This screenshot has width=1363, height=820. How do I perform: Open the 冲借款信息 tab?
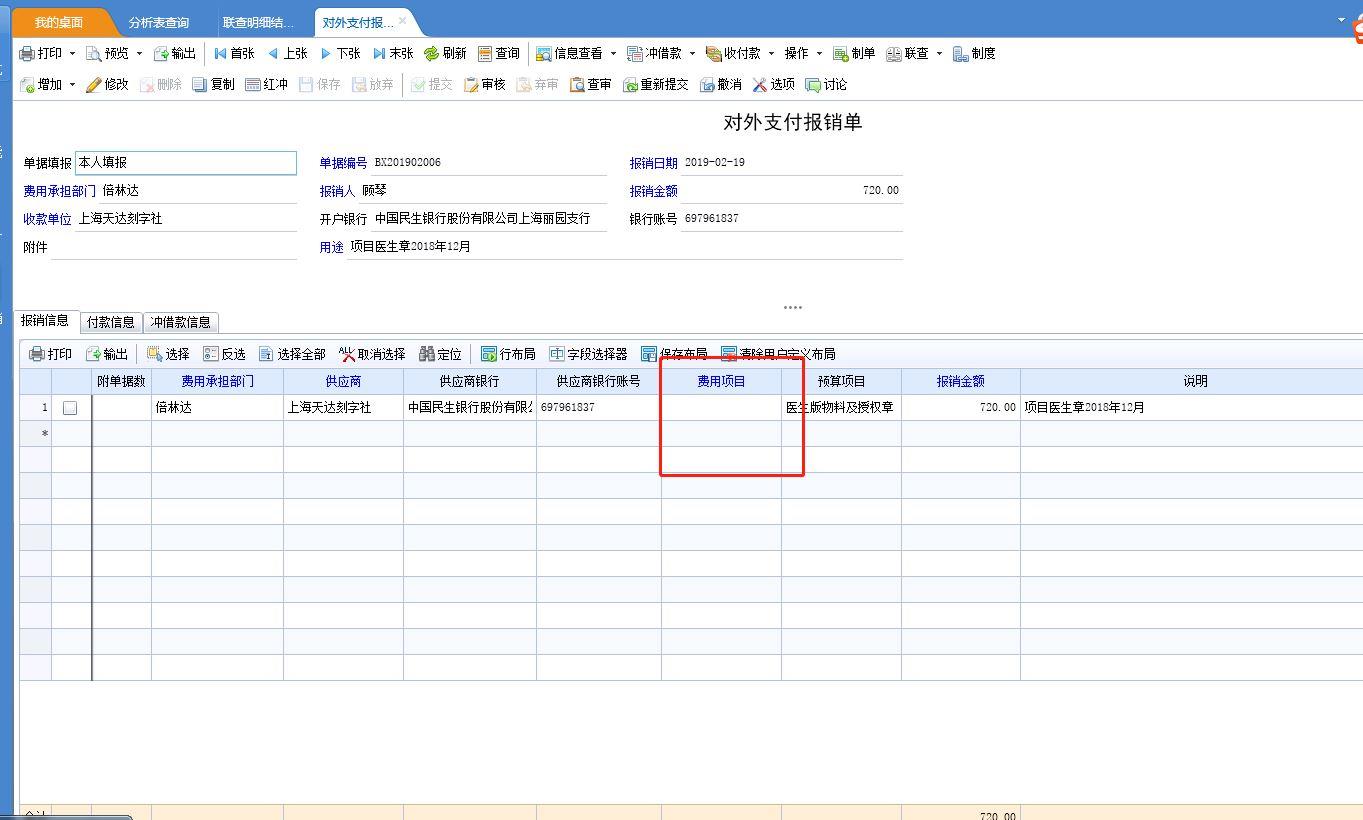[x=180, y=322]
